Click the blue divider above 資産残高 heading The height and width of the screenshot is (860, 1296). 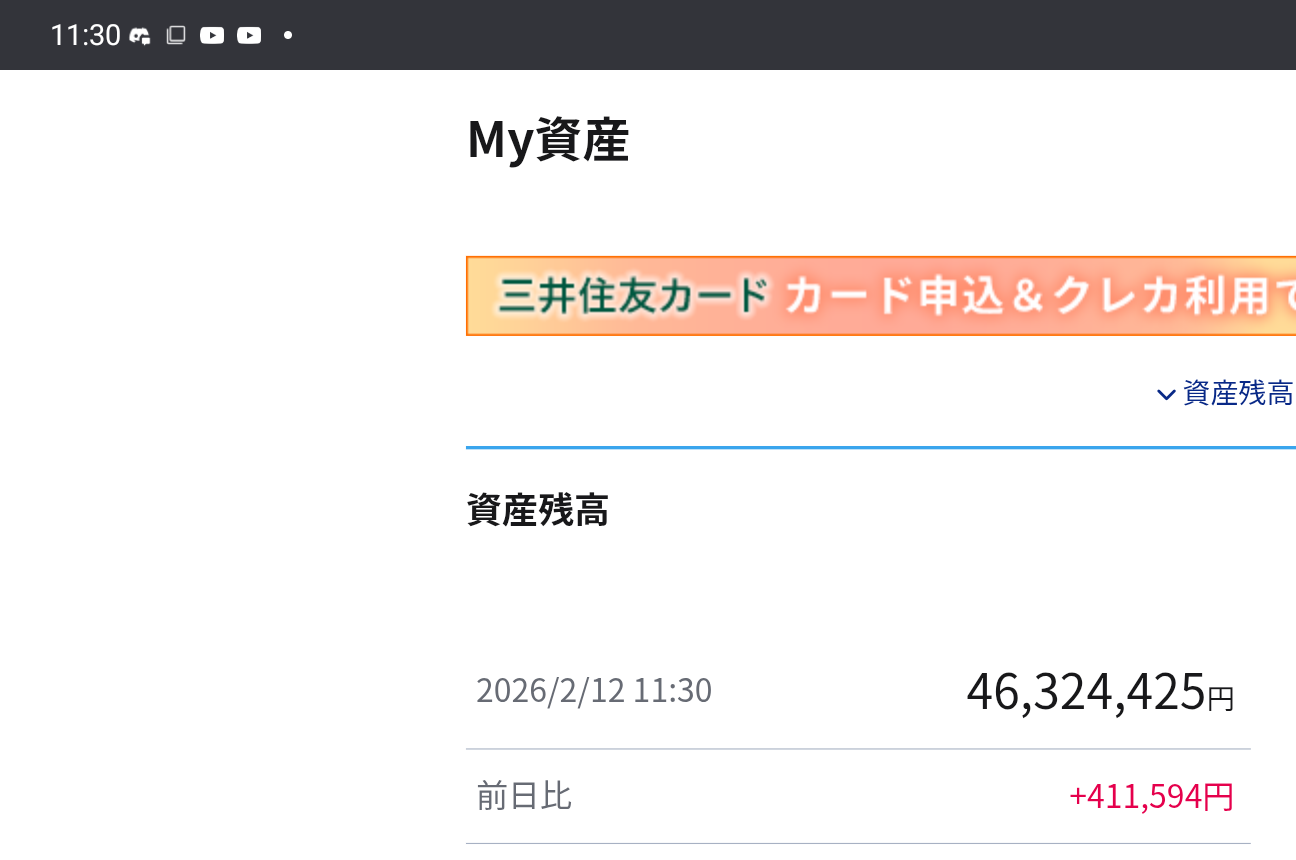[x=880, y=448]
